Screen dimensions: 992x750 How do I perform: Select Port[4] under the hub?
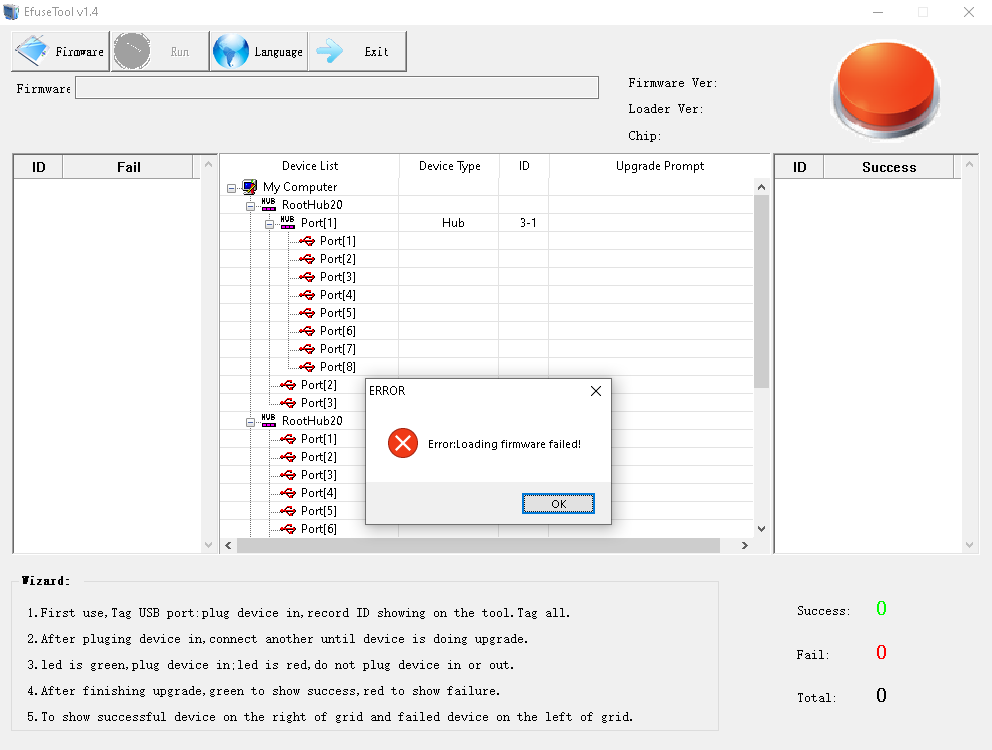[337, 295]
